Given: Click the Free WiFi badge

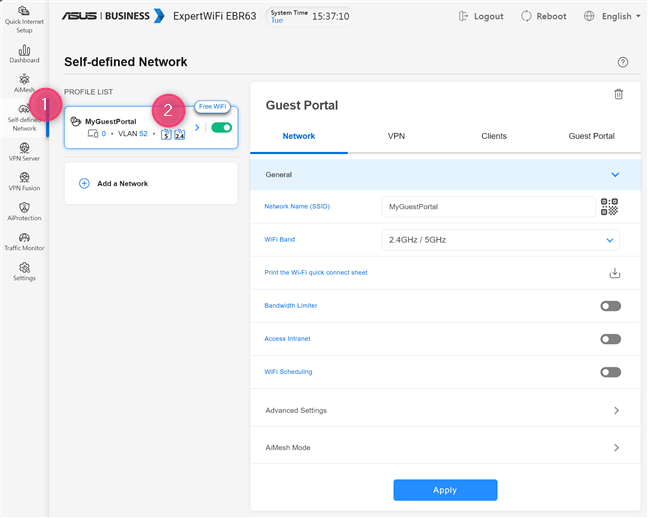Looking at the screenshot, I should tap(212, 107).
